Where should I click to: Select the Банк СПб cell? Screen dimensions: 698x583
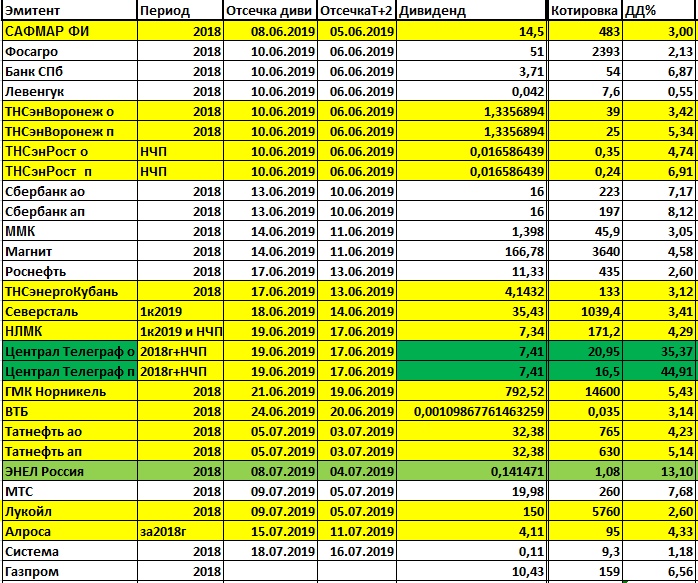point(70,71)
